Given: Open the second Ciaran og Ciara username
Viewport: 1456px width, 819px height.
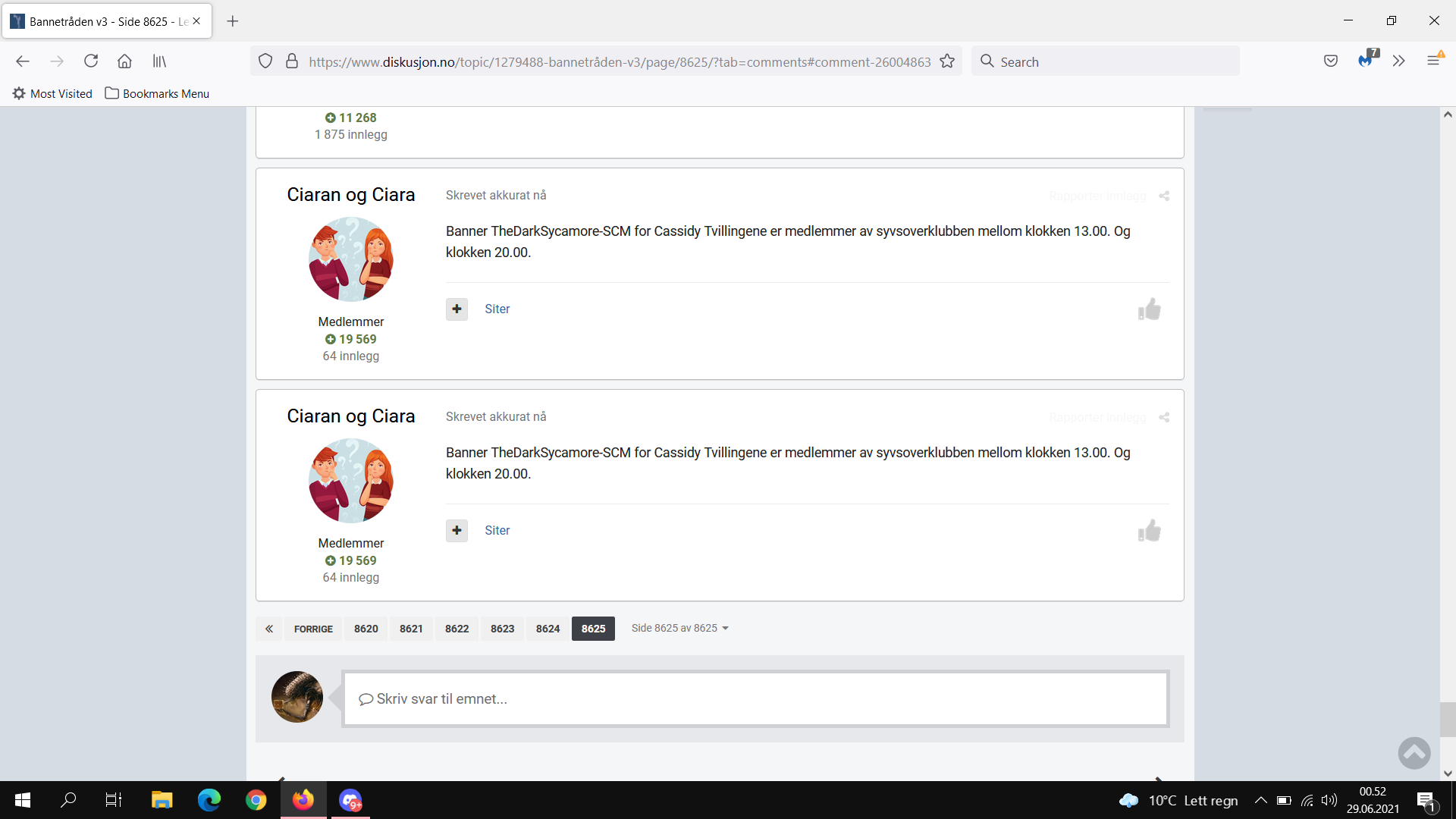Looking at the screenshot, I should pyautogui.click(x=351, y=416).
